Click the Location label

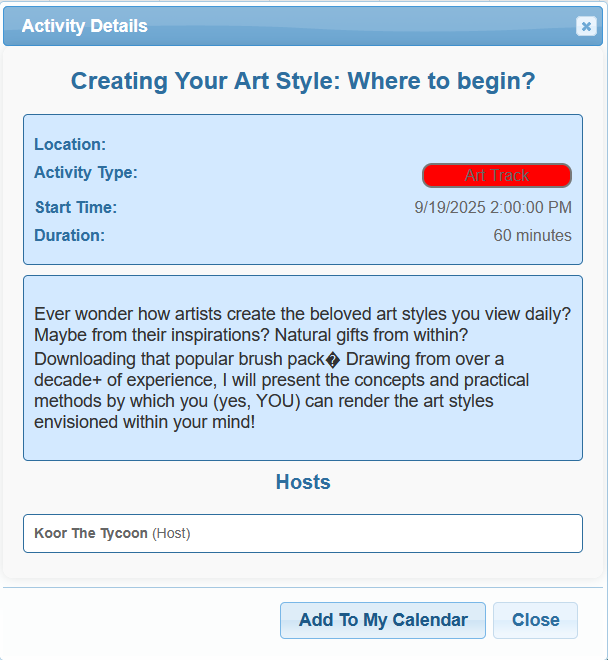click(70, 144)
